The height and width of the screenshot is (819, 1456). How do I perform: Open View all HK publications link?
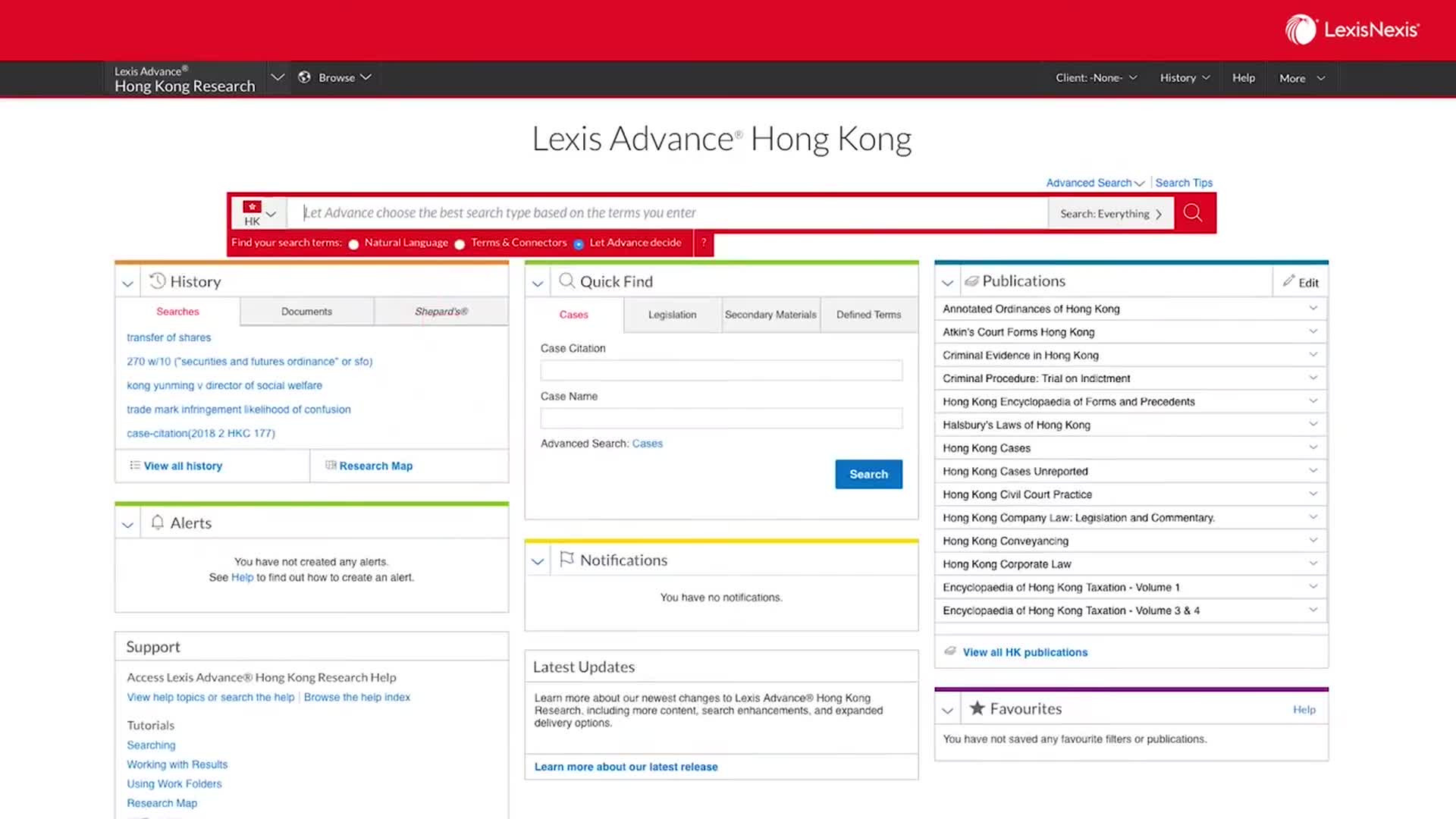[1025, 652]
